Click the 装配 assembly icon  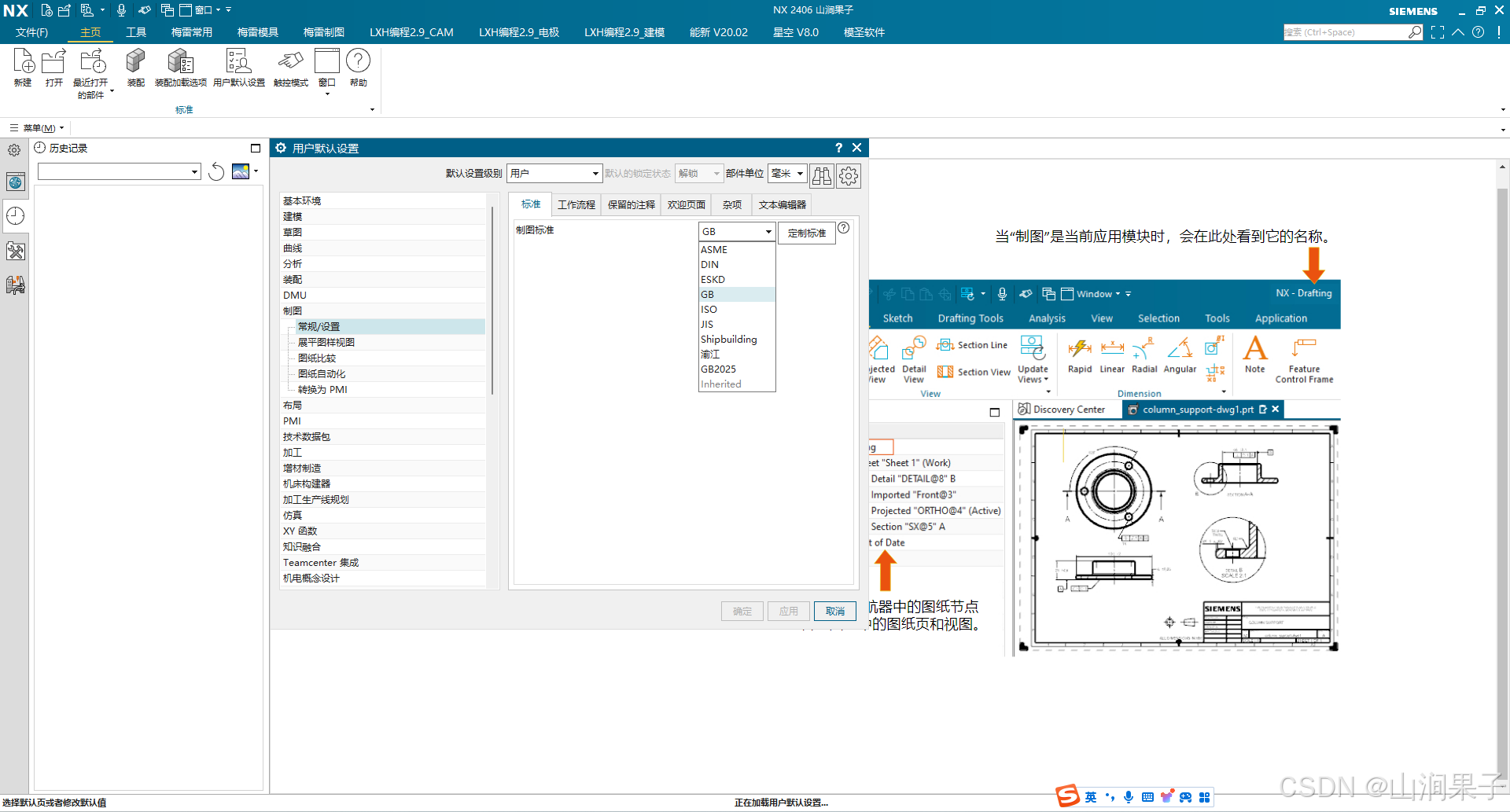[135, 62]
